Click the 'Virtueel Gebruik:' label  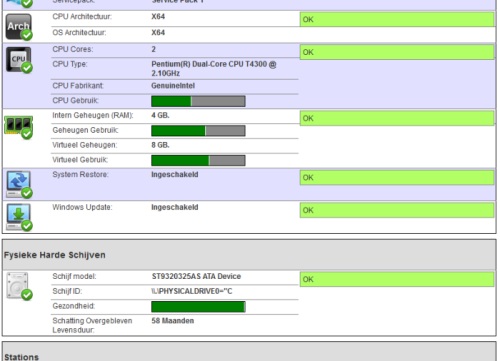(x=80, y=160)
